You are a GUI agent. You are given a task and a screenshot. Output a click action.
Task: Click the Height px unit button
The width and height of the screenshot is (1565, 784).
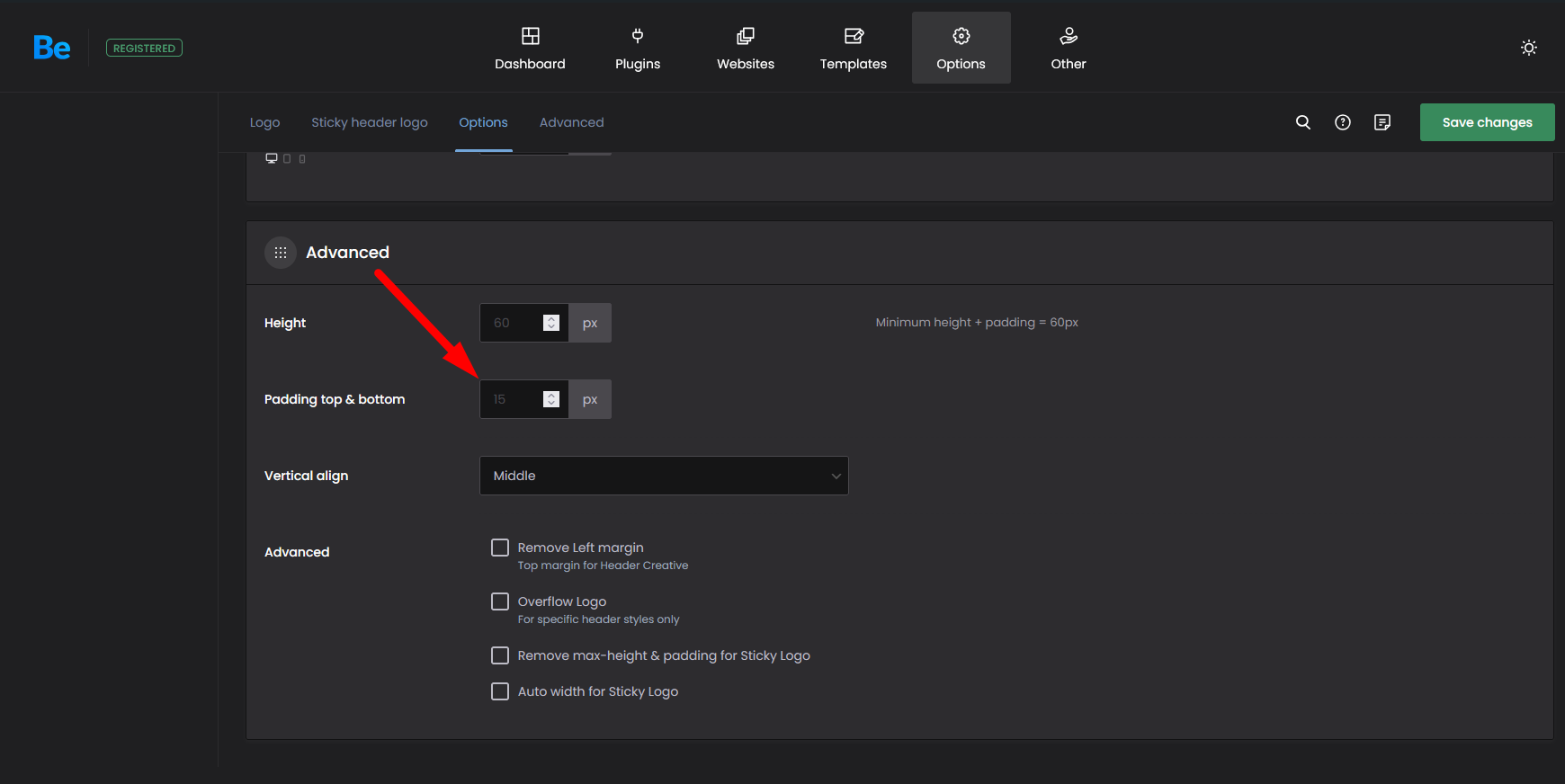click(590, 323)
